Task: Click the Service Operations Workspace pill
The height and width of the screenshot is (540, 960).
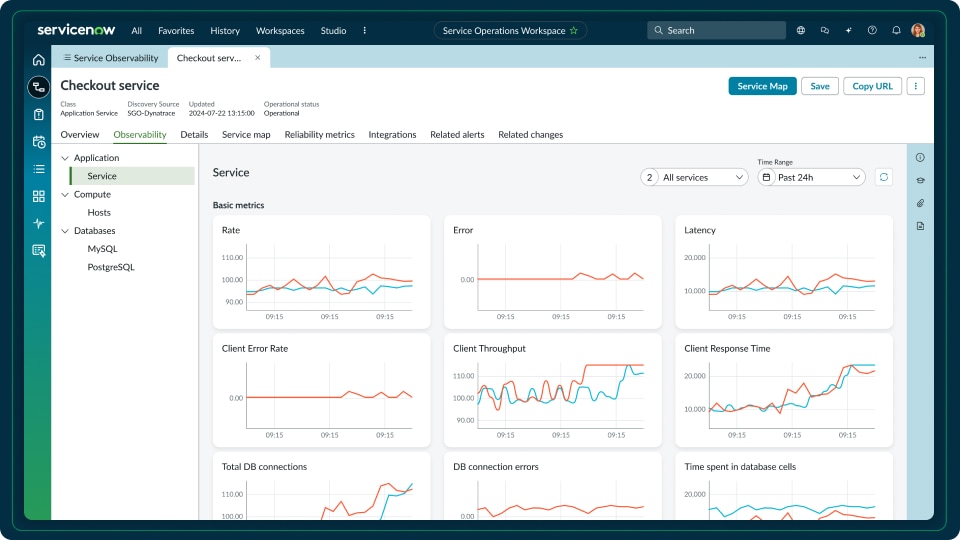Action: [510, 31]
